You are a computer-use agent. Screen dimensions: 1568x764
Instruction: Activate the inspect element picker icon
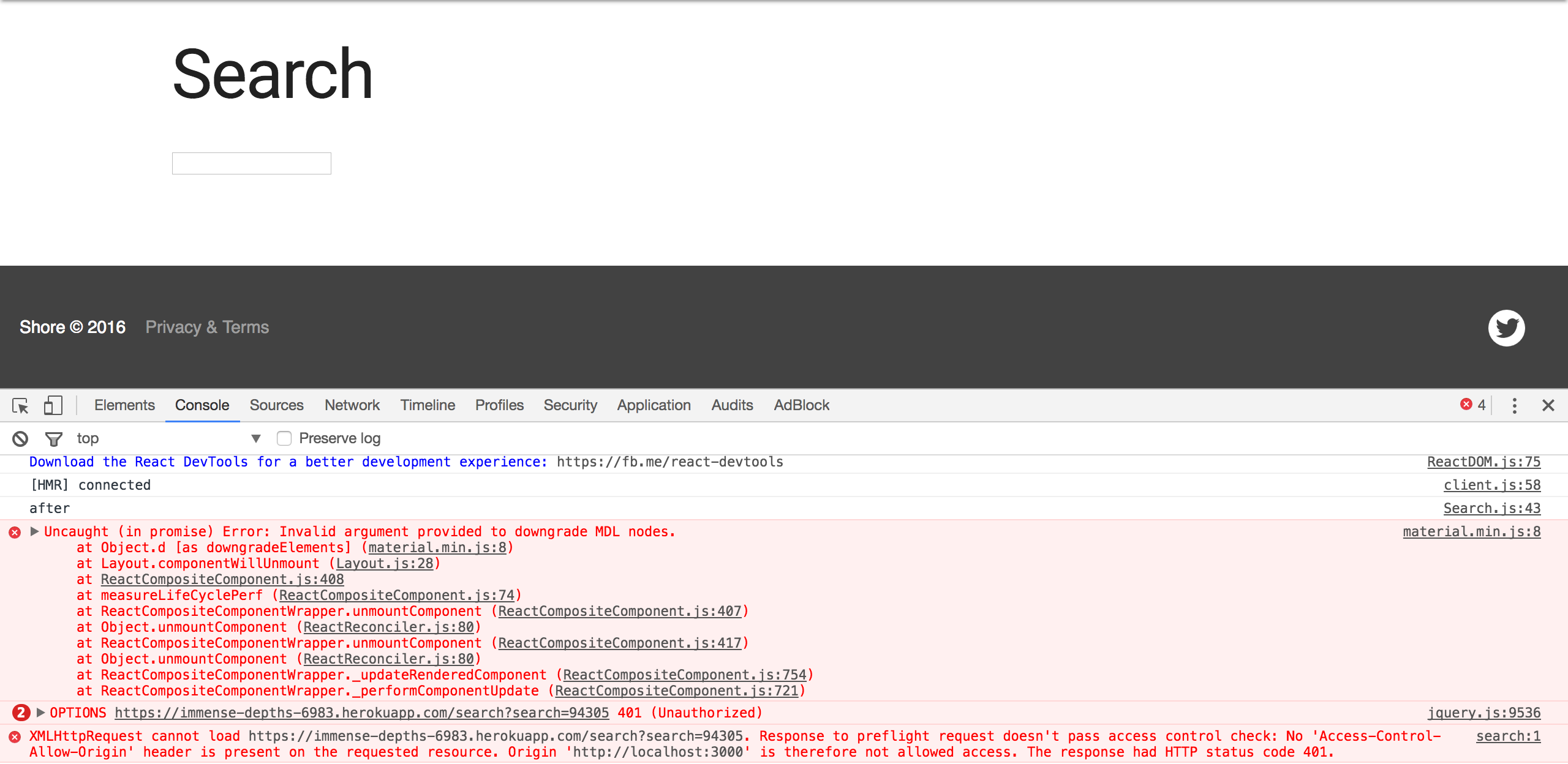point(20,405)
